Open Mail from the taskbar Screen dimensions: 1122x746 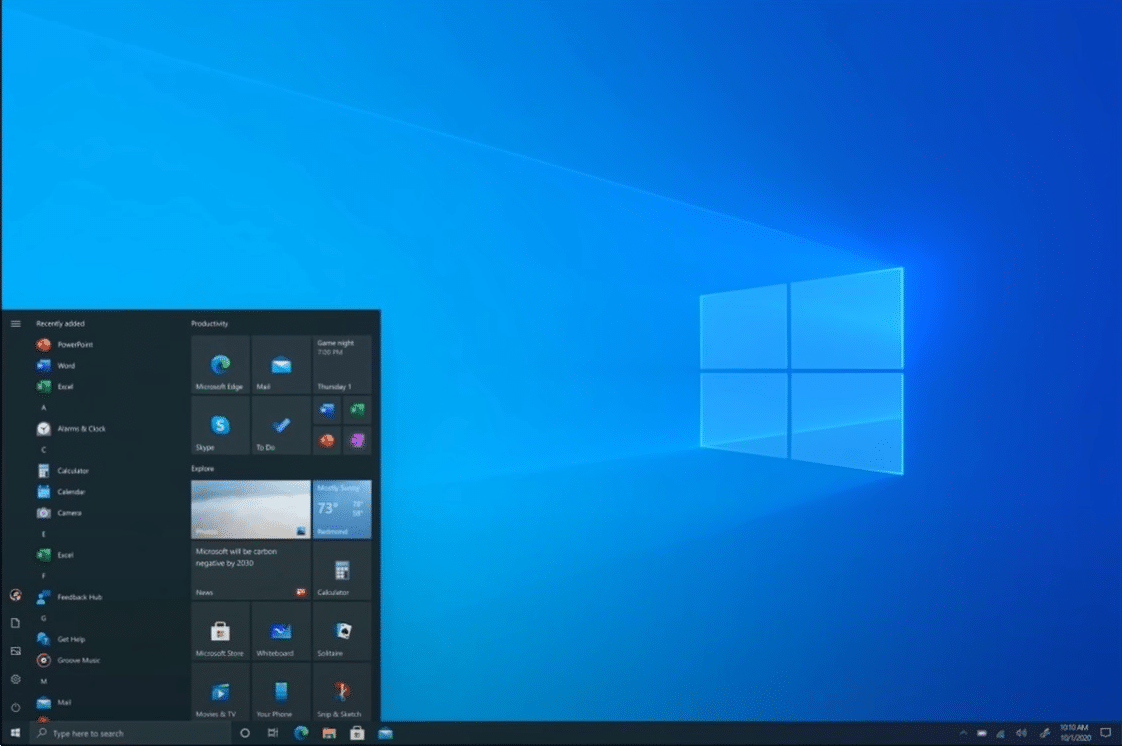click(385, 733)
